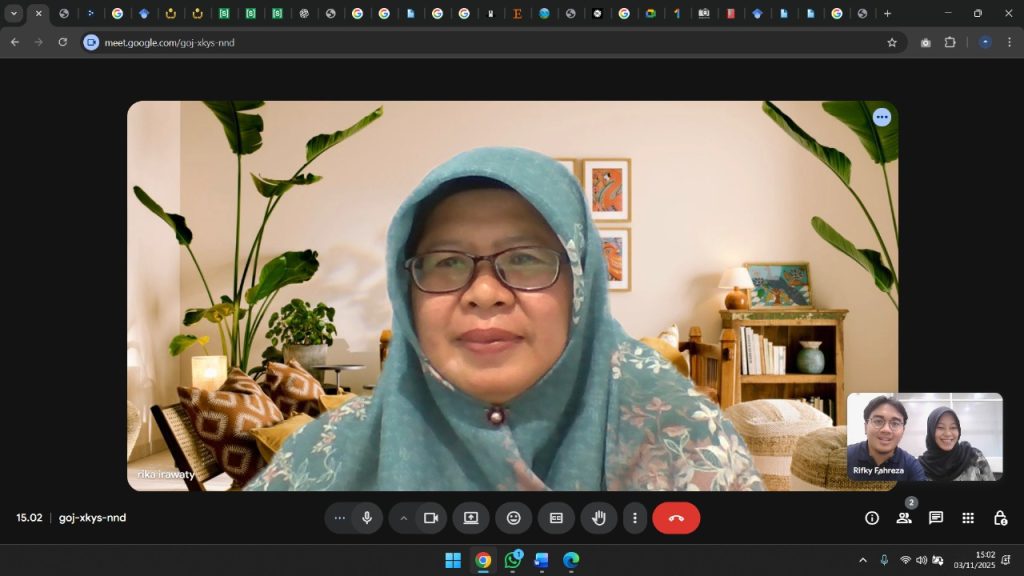Expand video settings chevron beside camera
This screenshot has width=1024, height=576.
[x=404, y=518]
